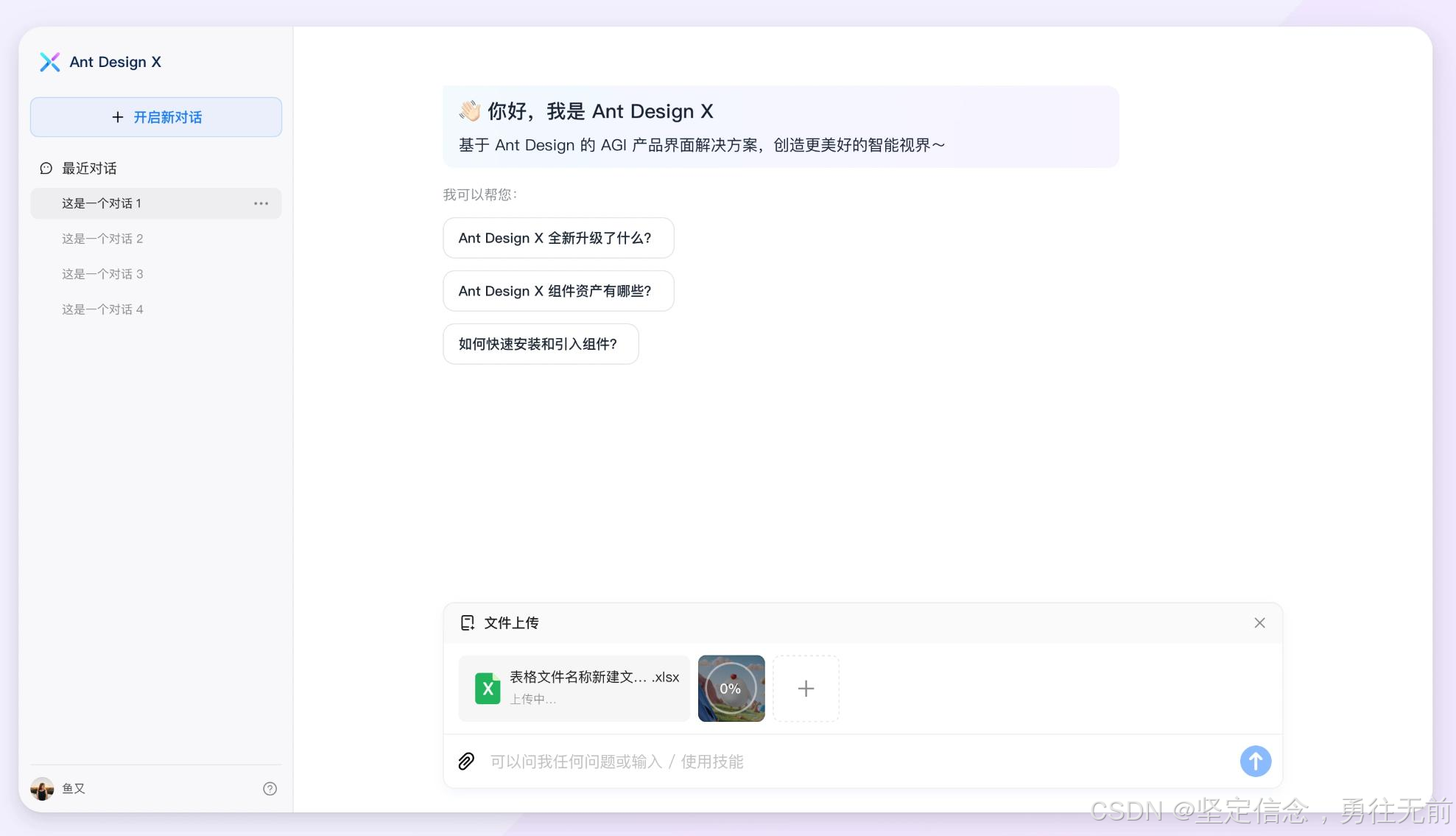The image size is (1456, 836).
Task: Click the image thumbnail showing 0% progress
Action: [731, 689]
